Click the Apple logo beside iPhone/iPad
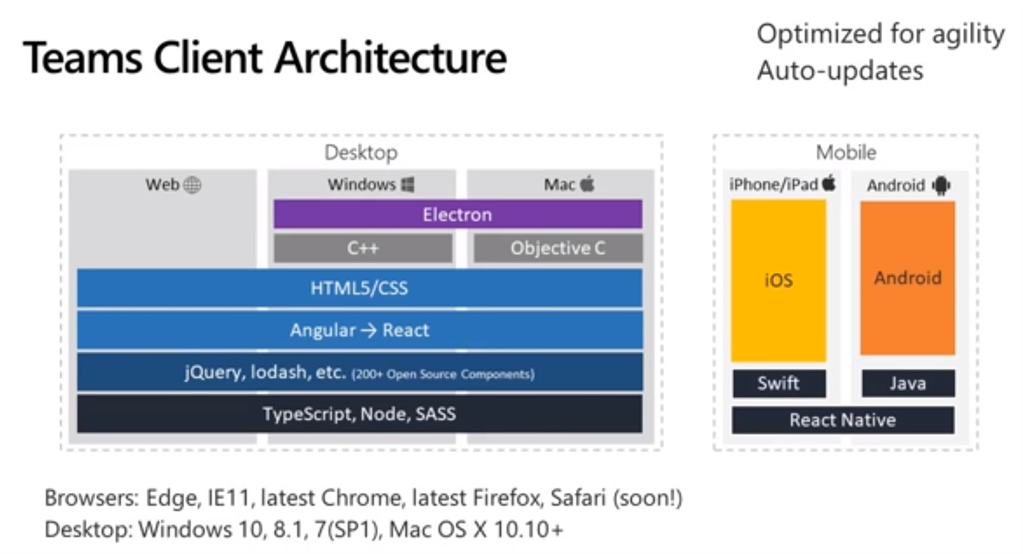This screenshot has width=1023, height=554. click(x=829, y=183)
